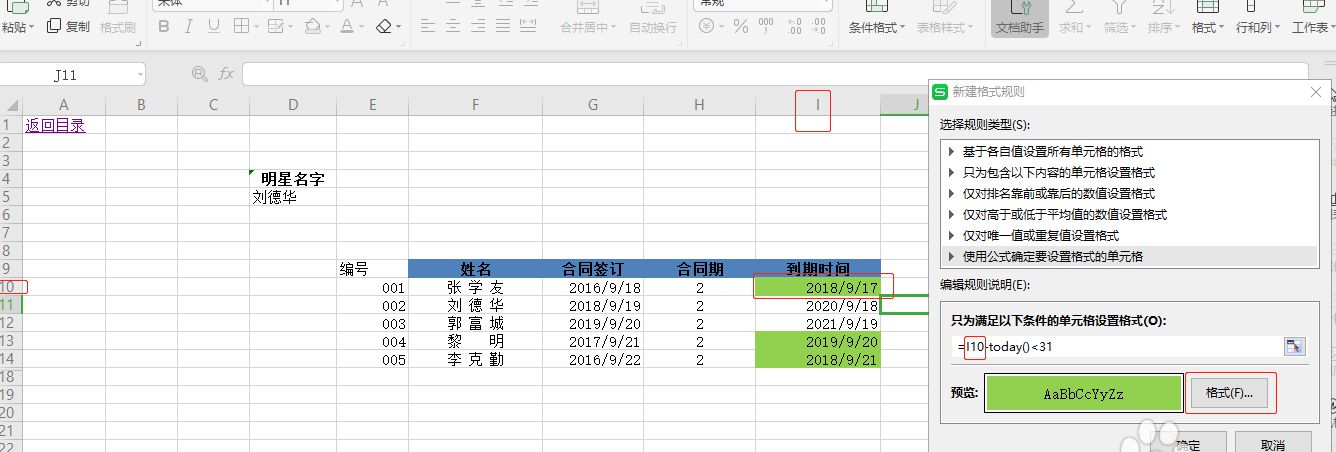
Task: Center text horizontally
Action: point(454,27)
